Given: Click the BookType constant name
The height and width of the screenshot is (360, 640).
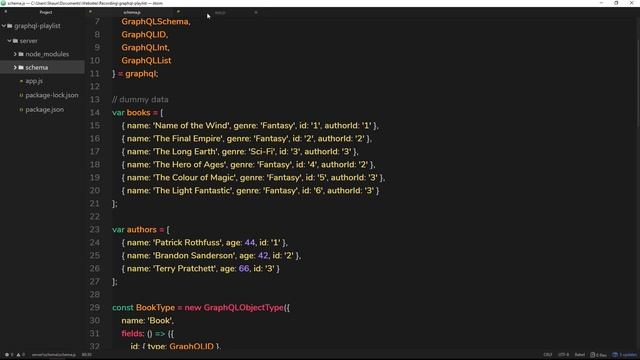Looking at the screenshot, I should coord(155,307).
